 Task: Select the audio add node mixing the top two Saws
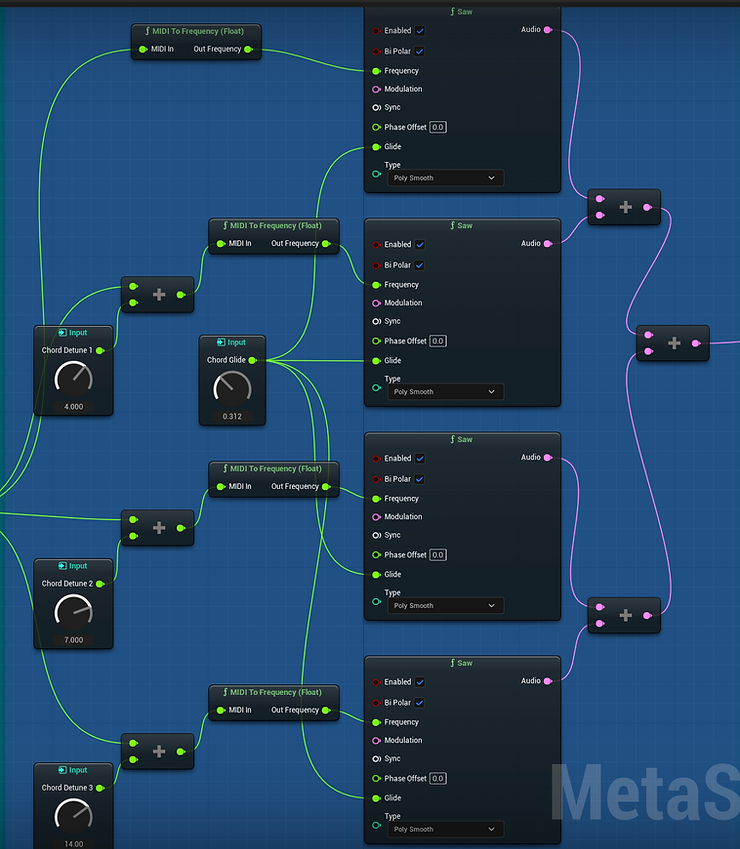click(625, 207)
